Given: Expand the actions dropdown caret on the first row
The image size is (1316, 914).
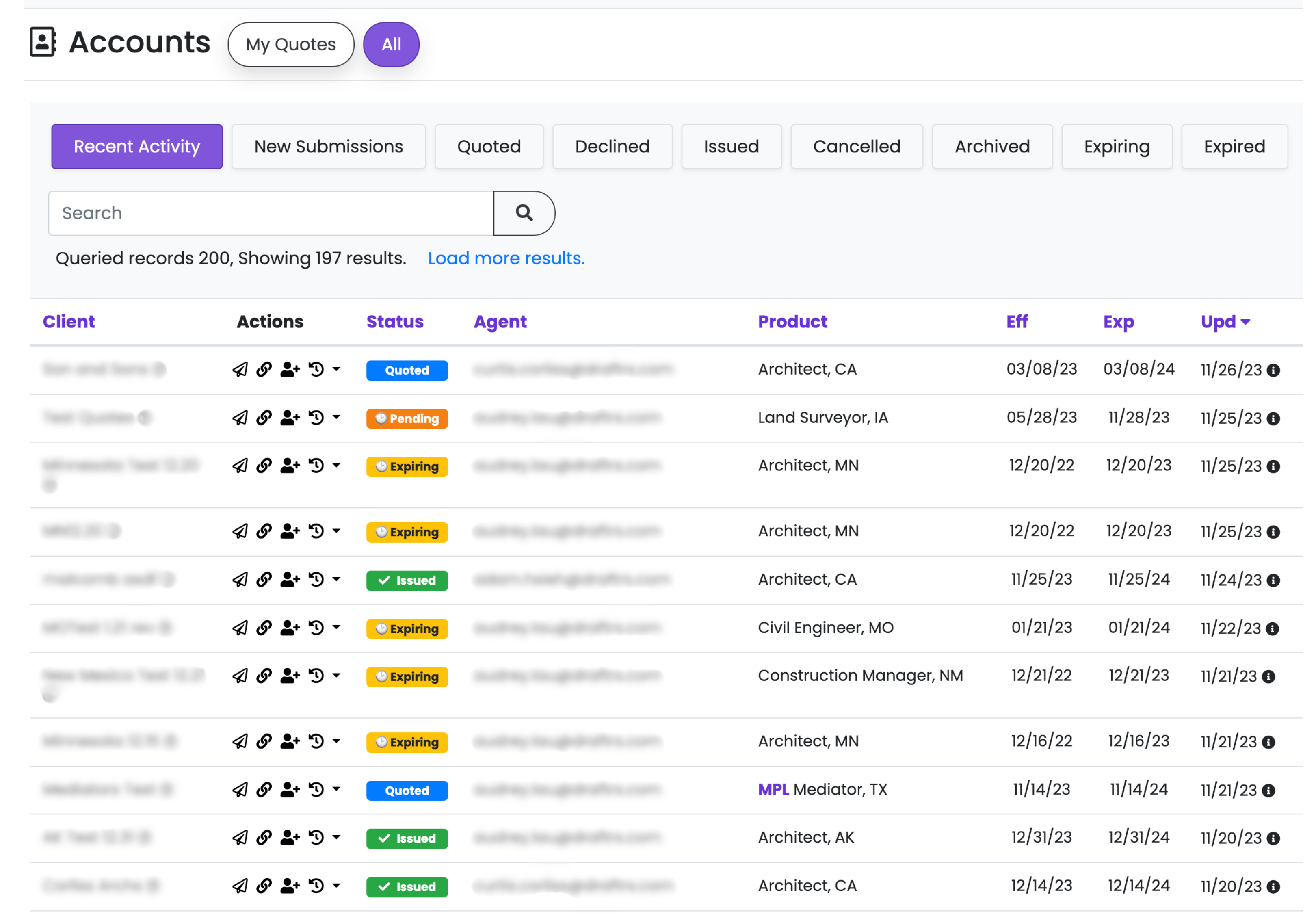Looking at the screenshot, I should (337, 369).
